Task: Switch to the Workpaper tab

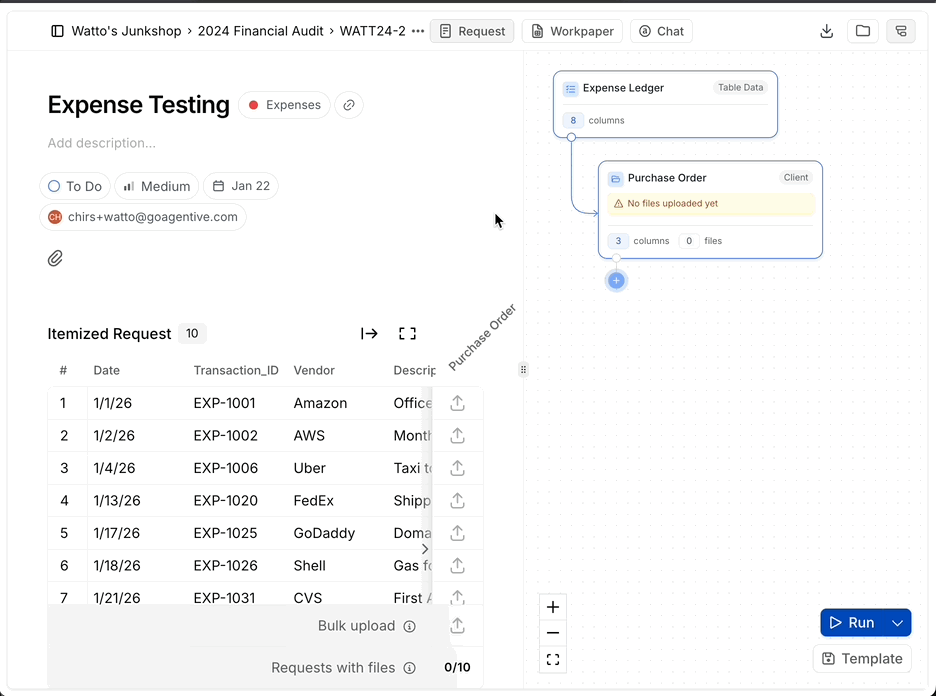Action: click(572, 31)
